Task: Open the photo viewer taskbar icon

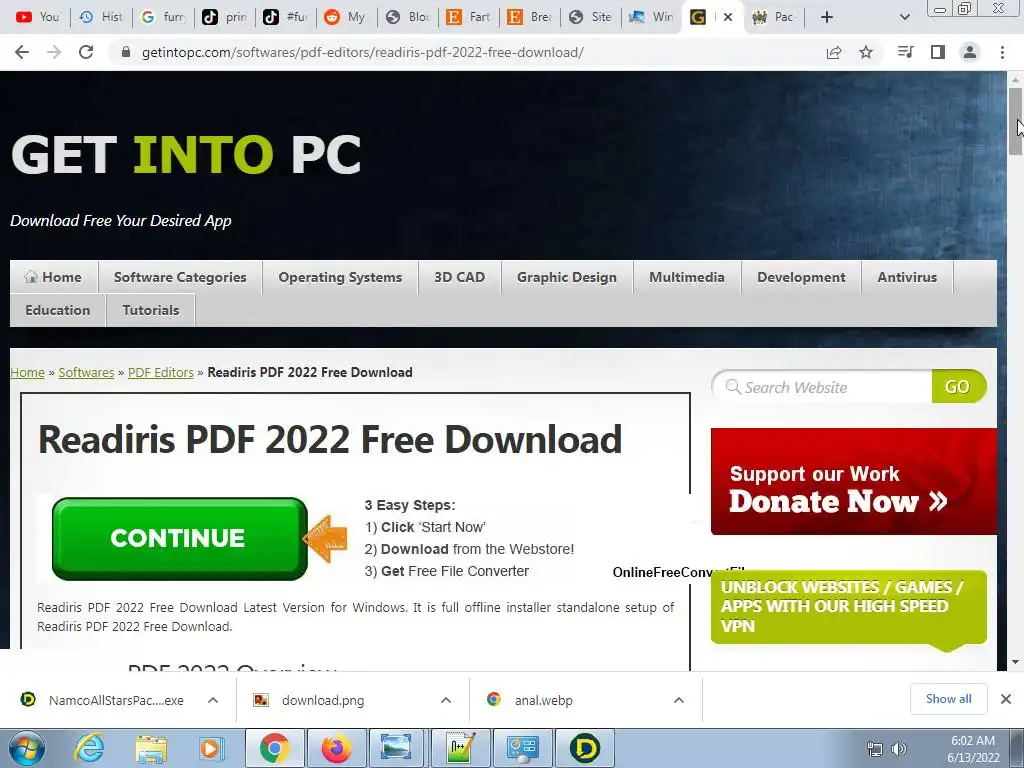Action: (396, 748)
